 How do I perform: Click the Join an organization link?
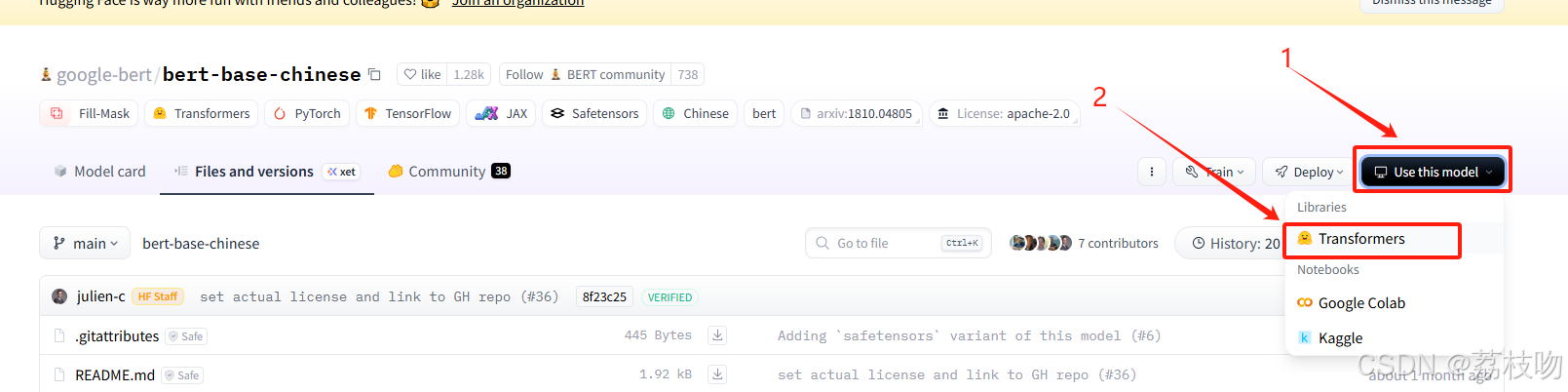point(517,3)
